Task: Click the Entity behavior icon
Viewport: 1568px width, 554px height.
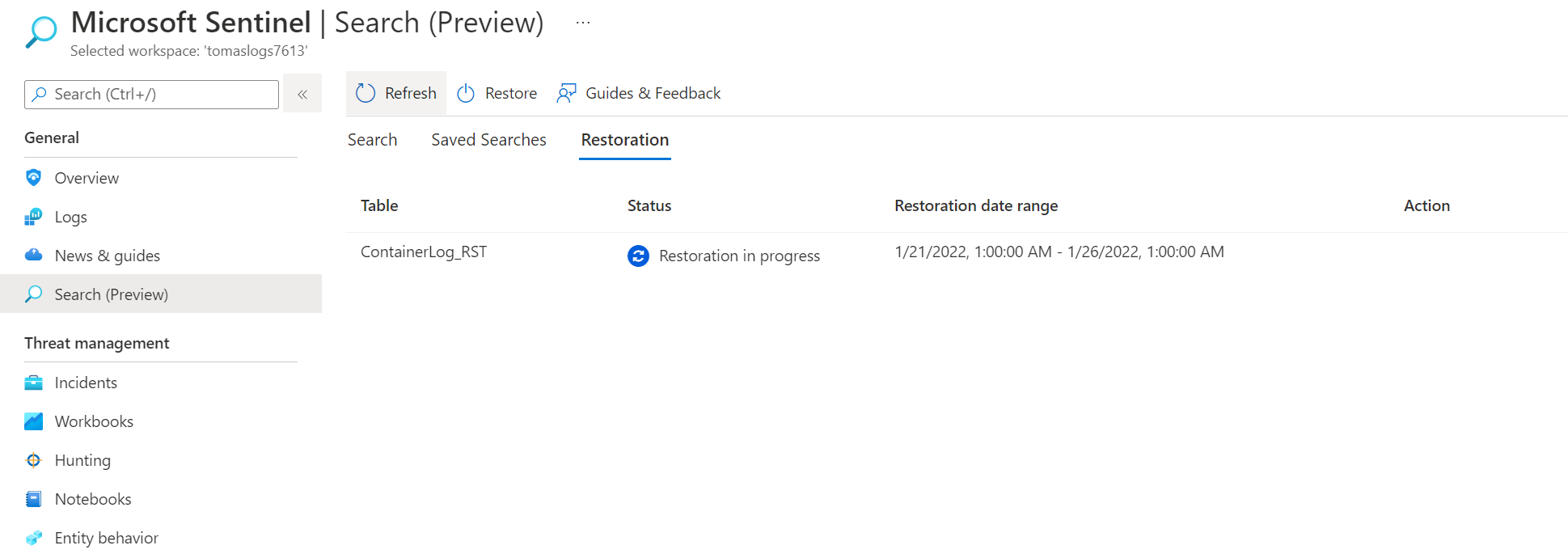Action: pos(33,538)
